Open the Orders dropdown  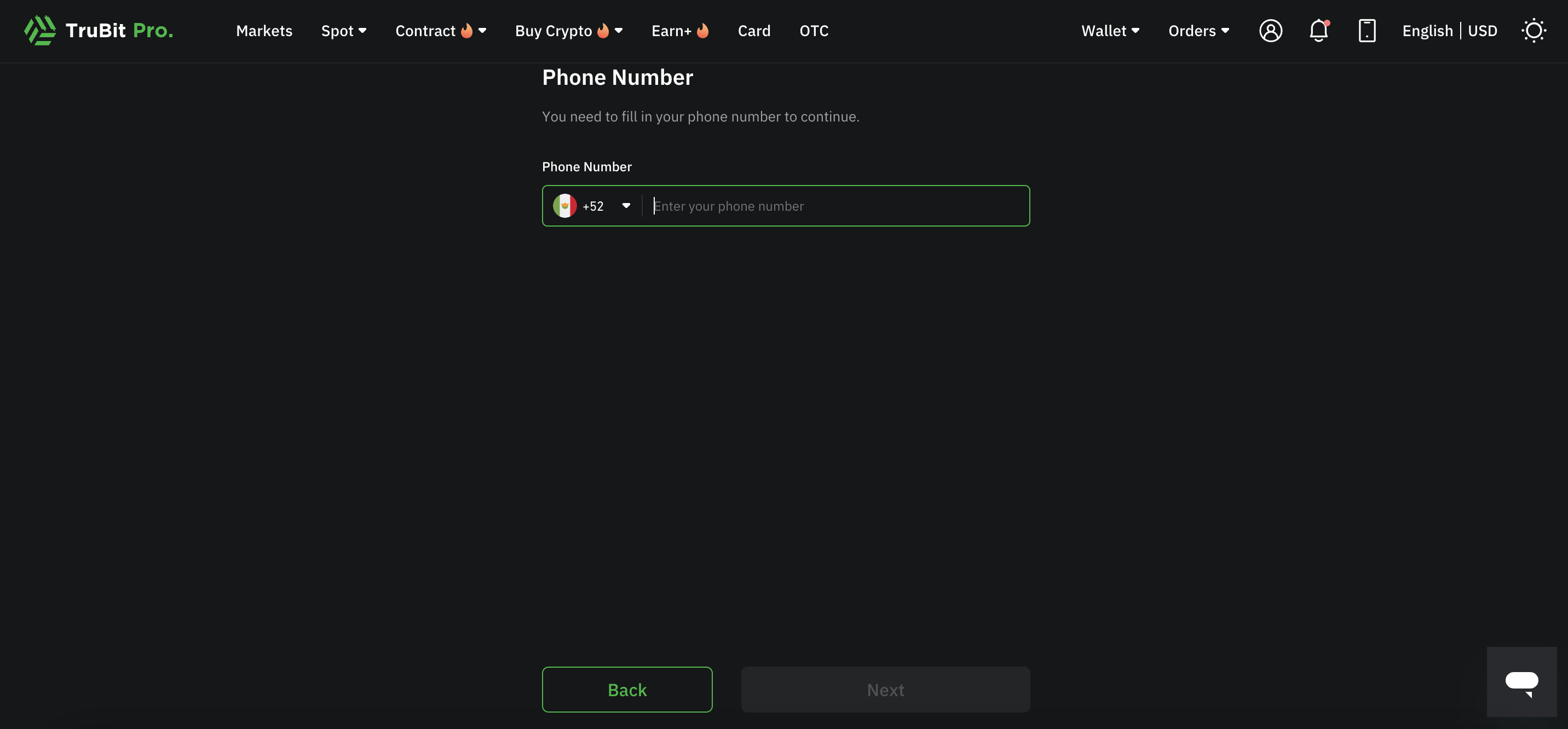[x=1198, y=31]
